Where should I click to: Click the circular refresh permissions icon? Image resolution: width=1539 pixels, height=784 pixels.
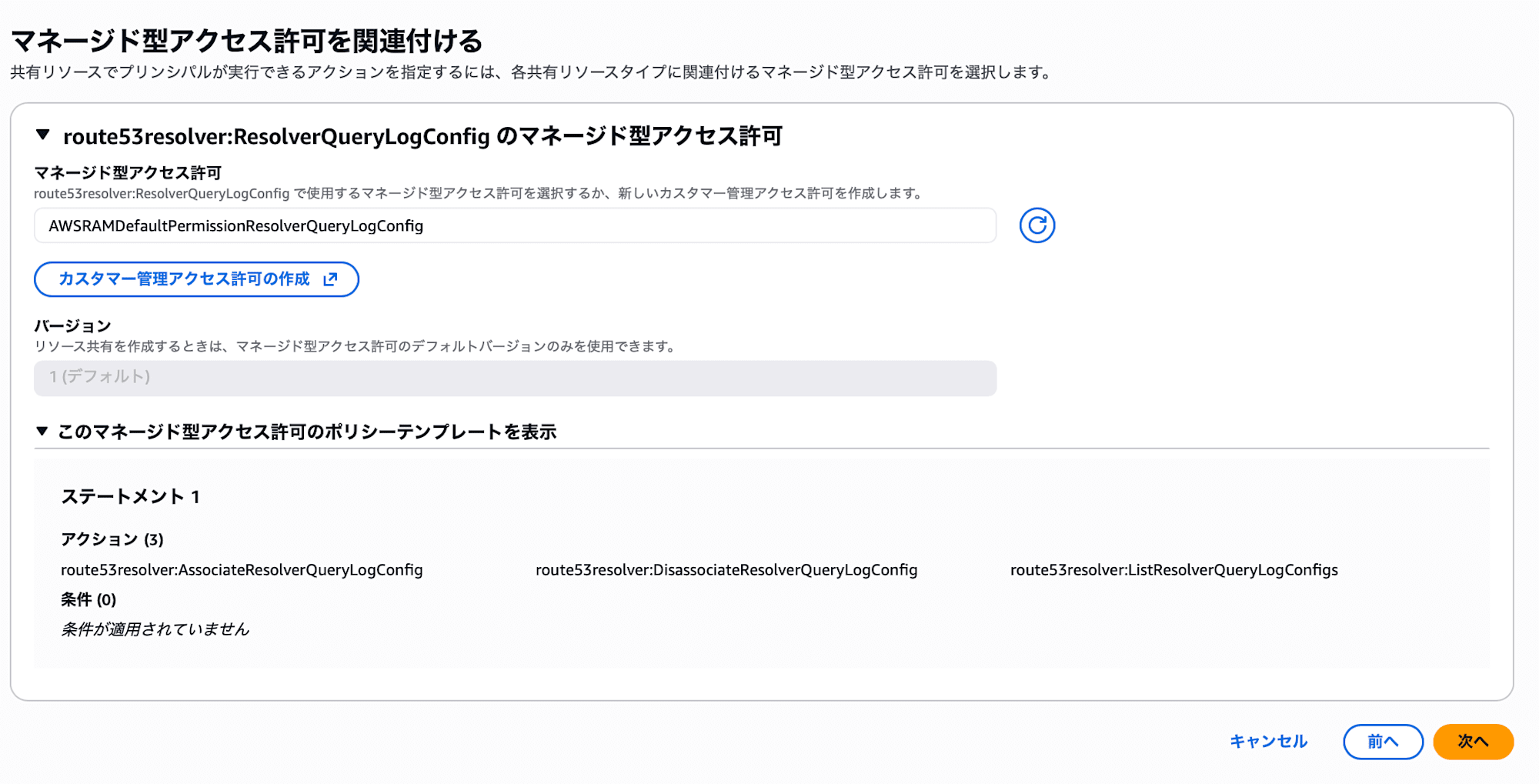click(x=1037, y=225)
